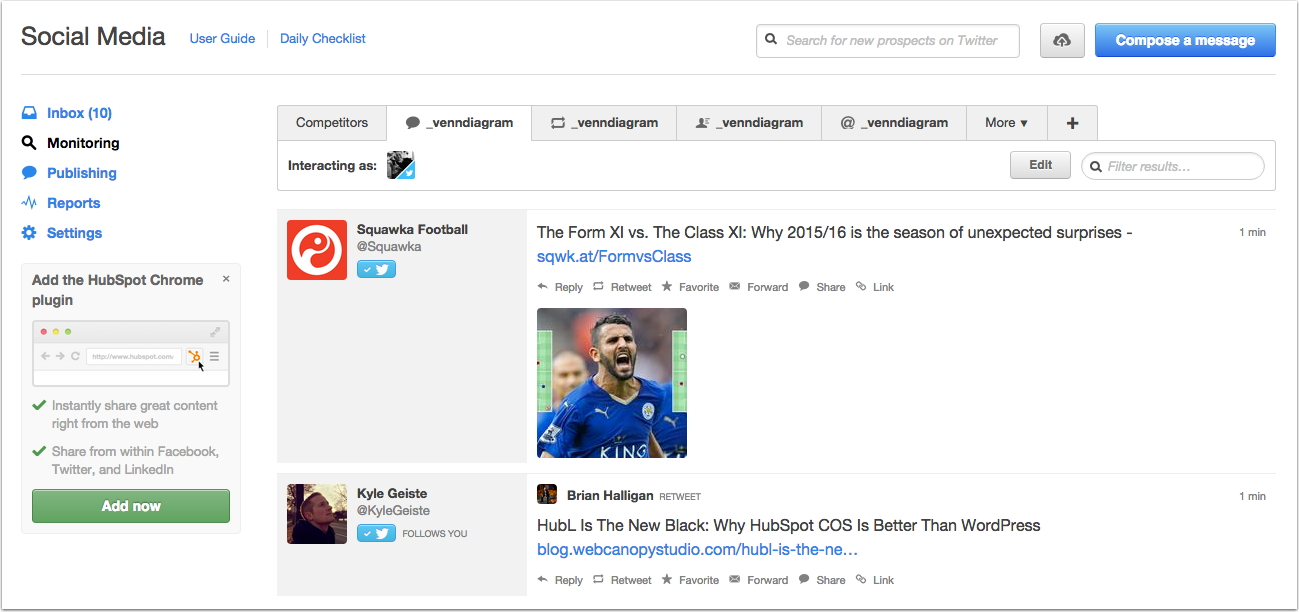
Task: Open the footballer photo in Squawka tweet
Action: (x=612, y=383)
